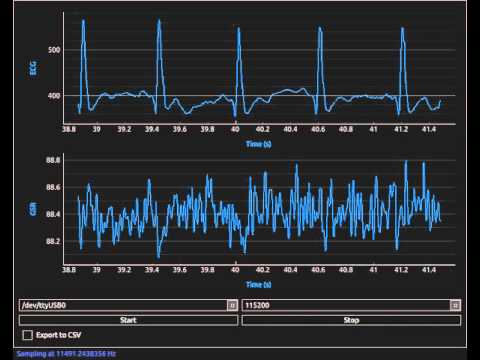Click the 88.8 tick on lower plot

tap(53, 160)
